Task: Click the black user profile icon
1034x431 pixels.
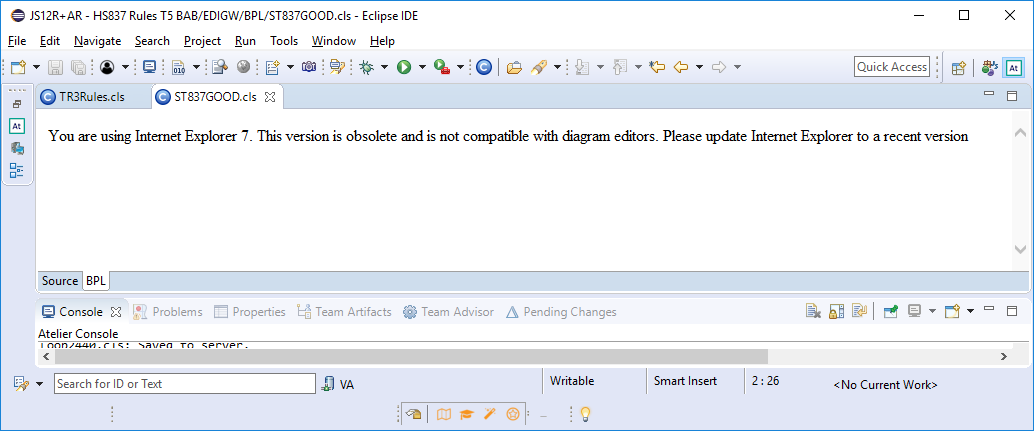Action: pyautogui.click(x=107, y=67)
